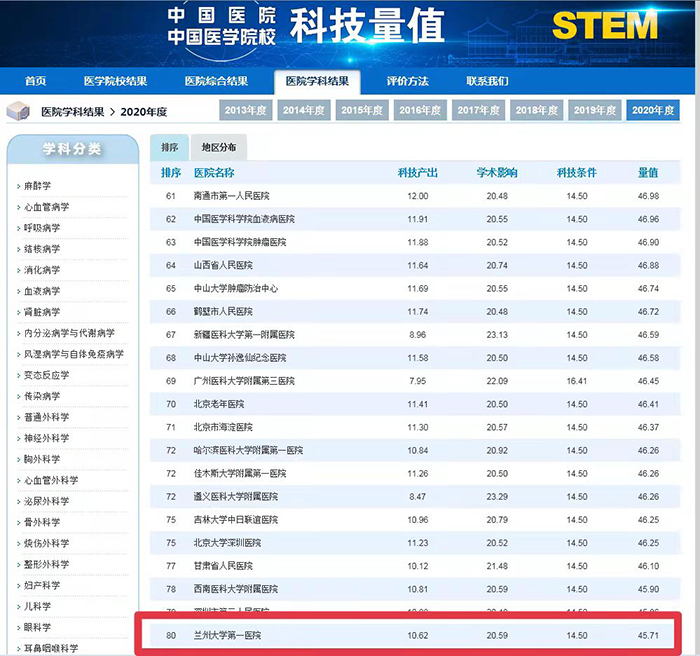Open the 首页 navigation tab
Screen dimensions: 700x656
point(36,81)
